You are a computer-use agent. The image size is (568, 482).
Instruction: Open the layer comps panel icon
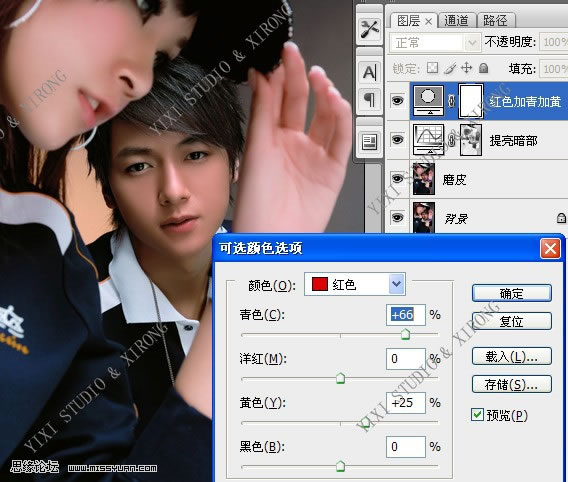pyautogui.click(x=369, y=141)
